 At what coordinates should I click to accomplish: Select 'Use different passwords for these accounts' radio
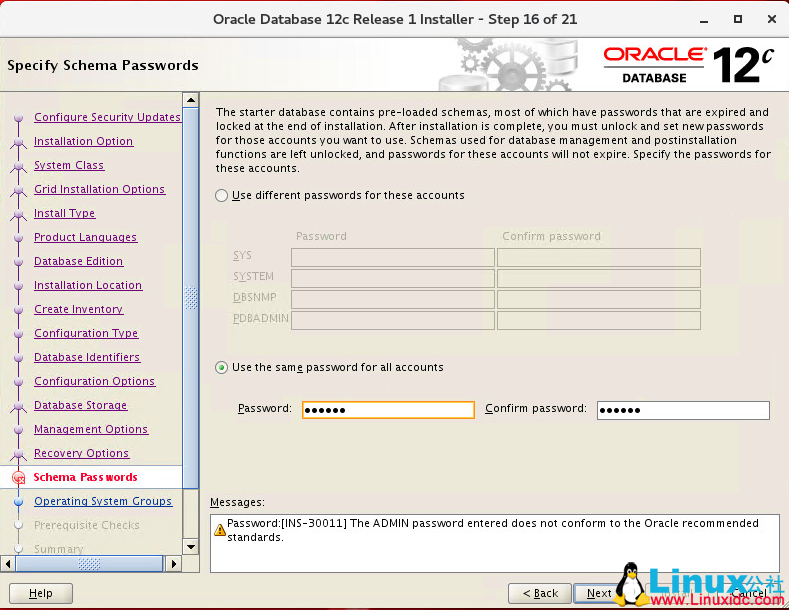(x=221, y=195)
